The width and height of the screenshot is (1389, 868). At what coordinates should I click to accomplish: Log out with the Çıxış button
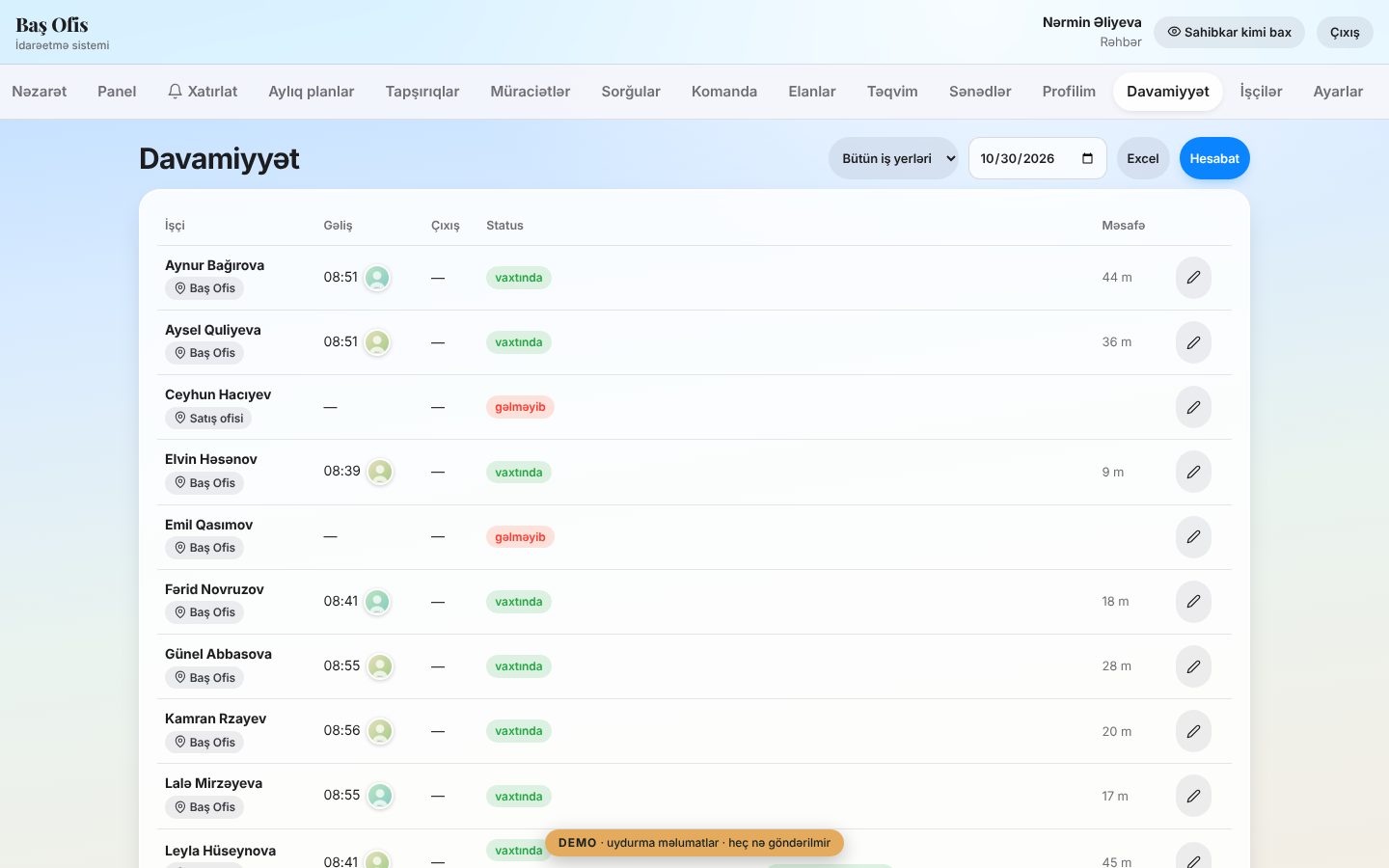click(x=1345, y=32)
